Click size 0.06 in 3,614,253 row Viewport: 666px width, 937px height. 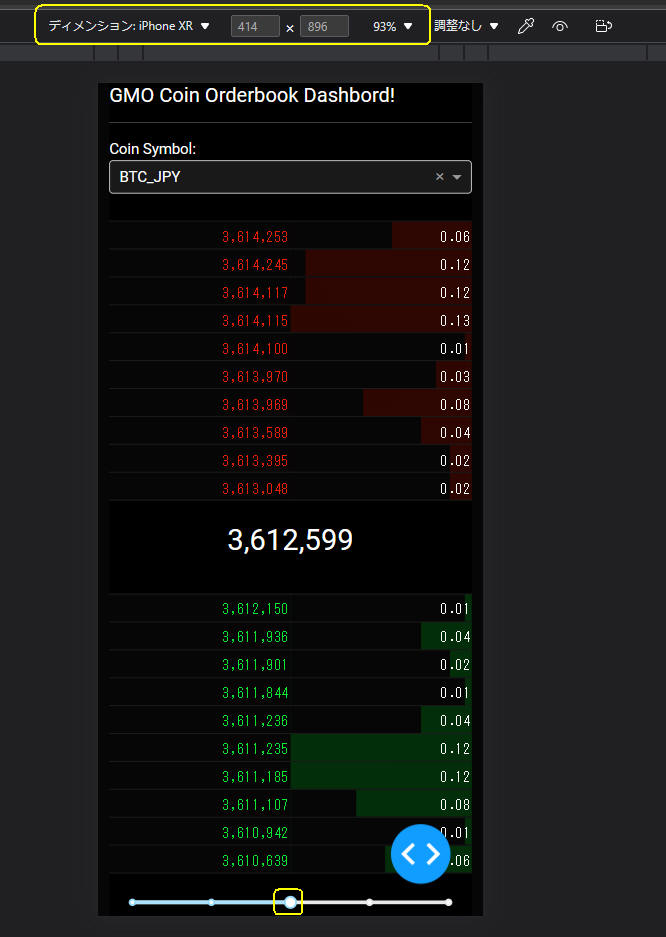click(x=455, y=237)
